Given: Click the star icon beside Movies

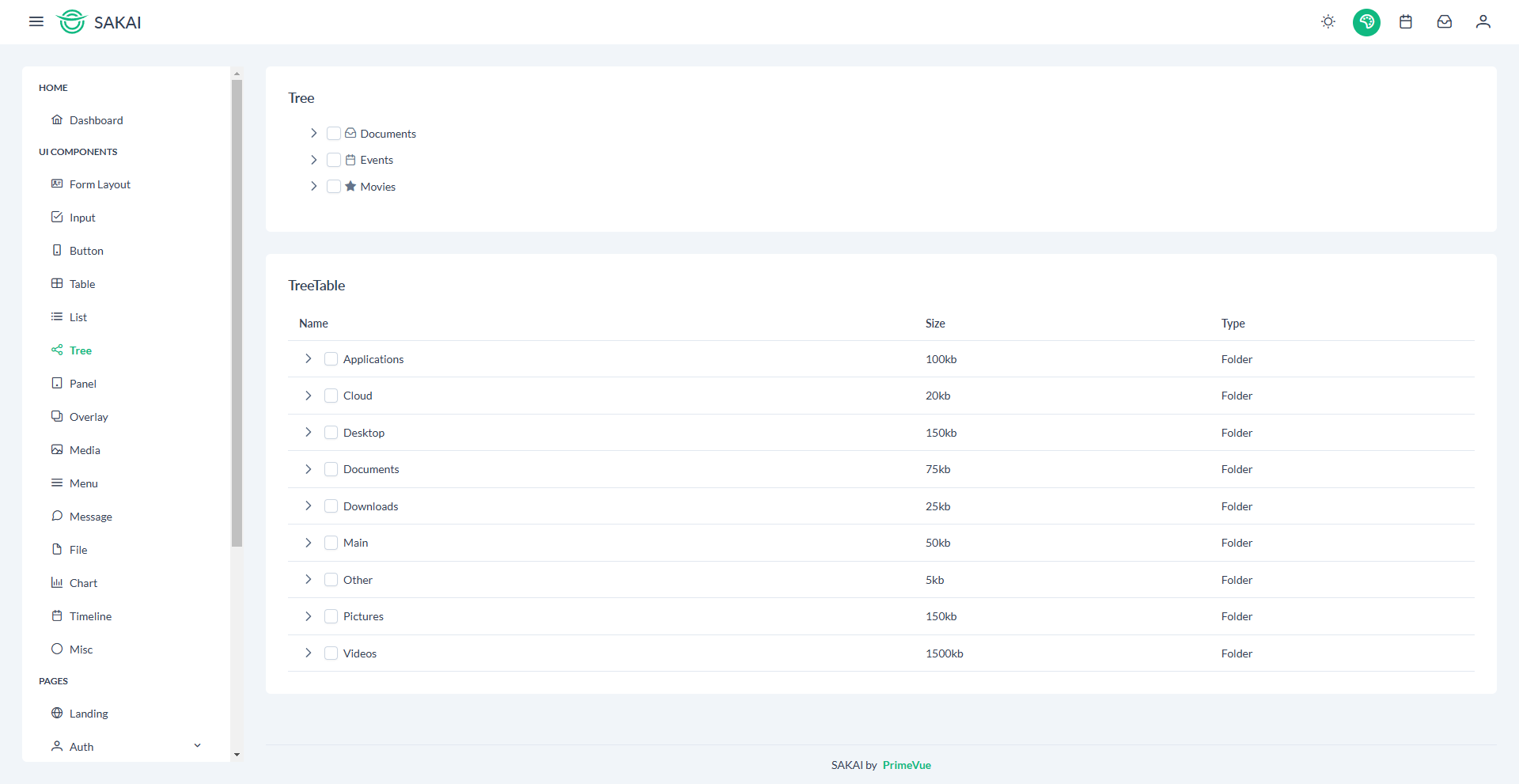Looking at the screenshot, I should coord(350,186).
